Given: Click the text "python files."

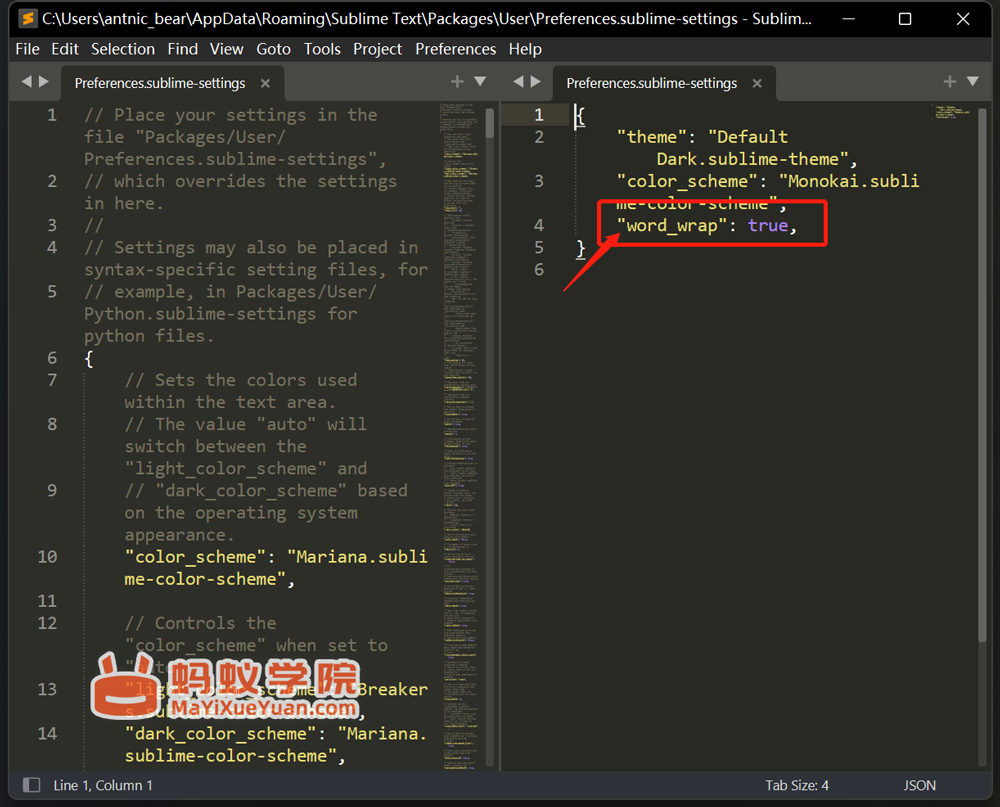Looking at the screenshot, I should 149,336.
